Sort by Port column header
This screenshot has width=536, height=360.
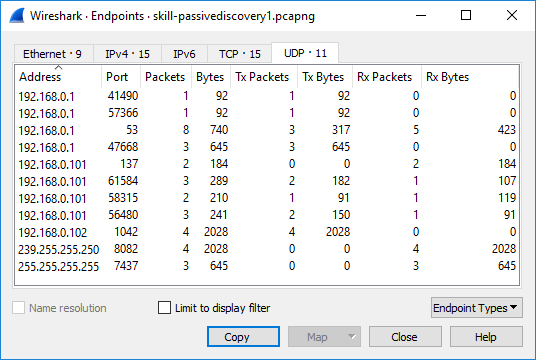[121, 77]
